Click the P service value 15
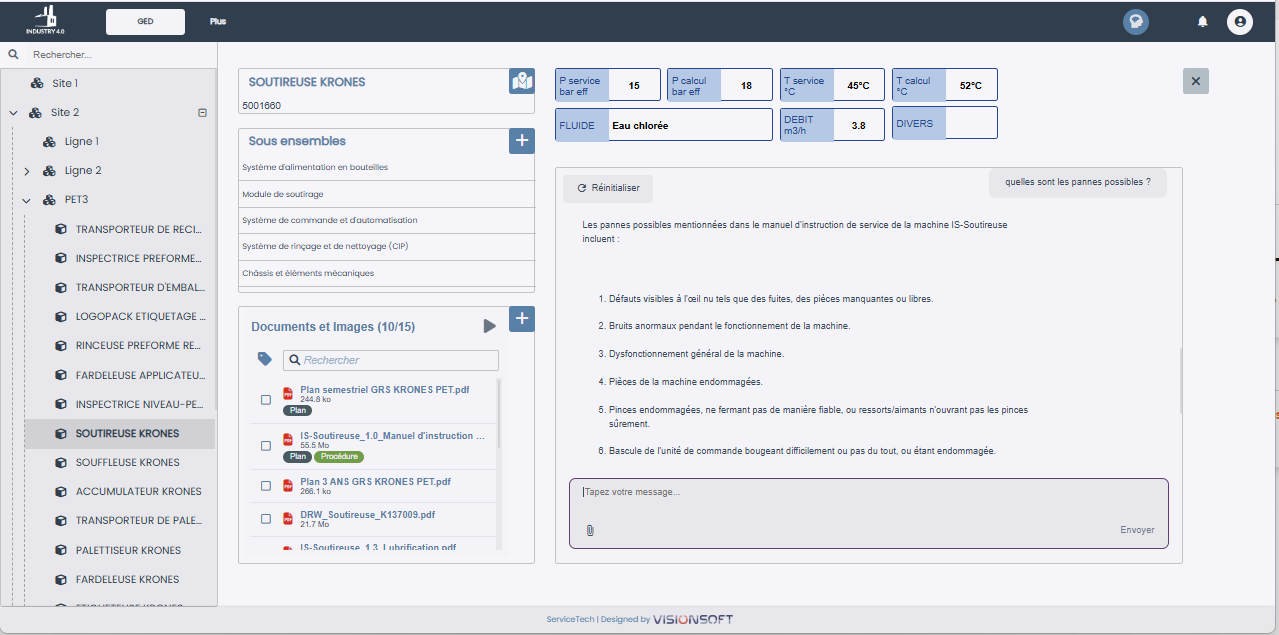Image resolution: width=1279 pixels, height=635 pixels. tap(634, 86)
